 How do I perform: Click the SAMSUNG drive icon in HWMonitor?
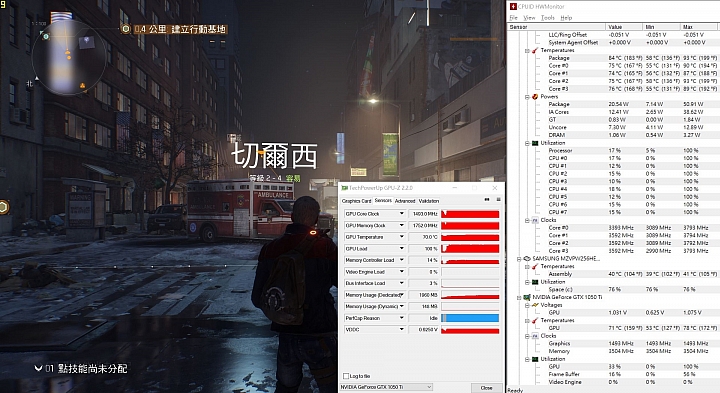pyautogui.click(x=527, y=258)
